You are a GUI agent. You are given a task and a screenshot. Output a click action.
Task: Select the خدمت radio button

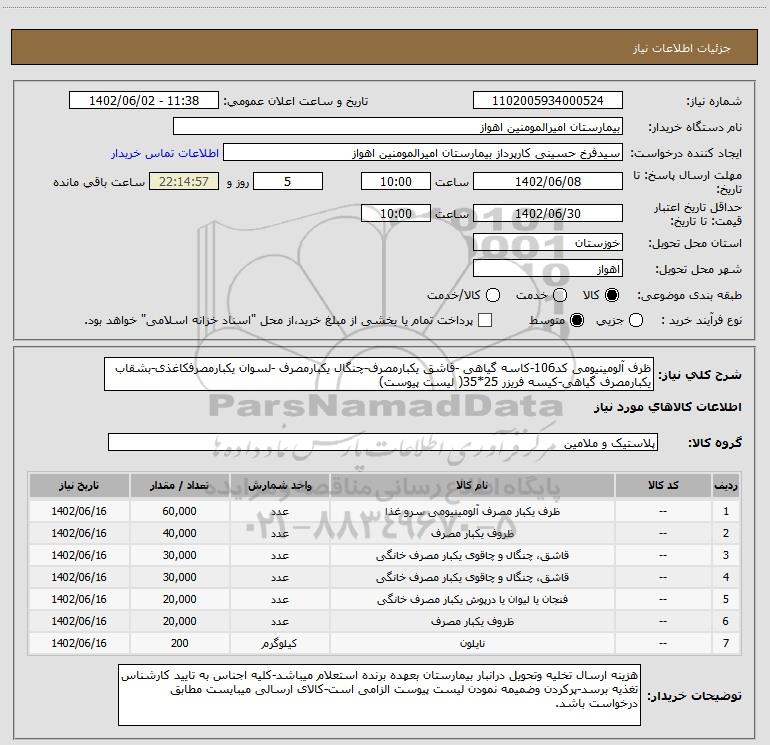[x=560, y=295]
